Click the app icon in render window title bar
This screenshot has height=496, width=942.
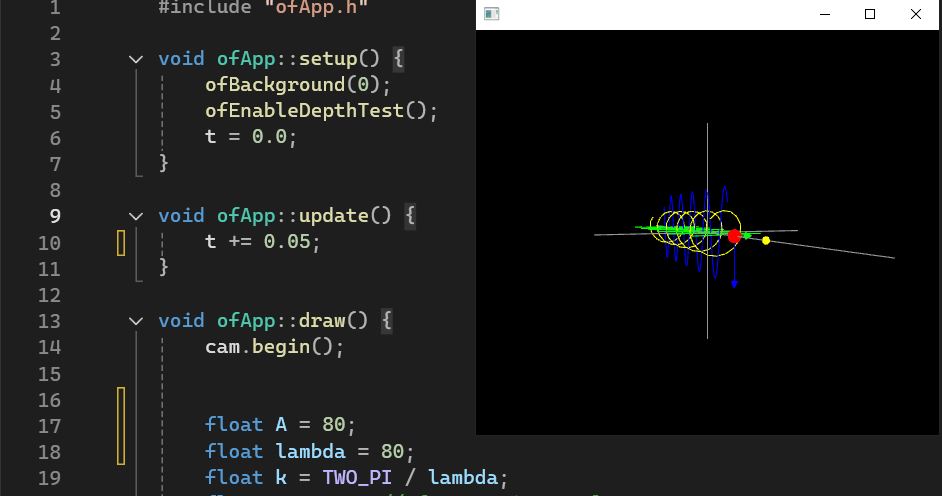point(491,14)
